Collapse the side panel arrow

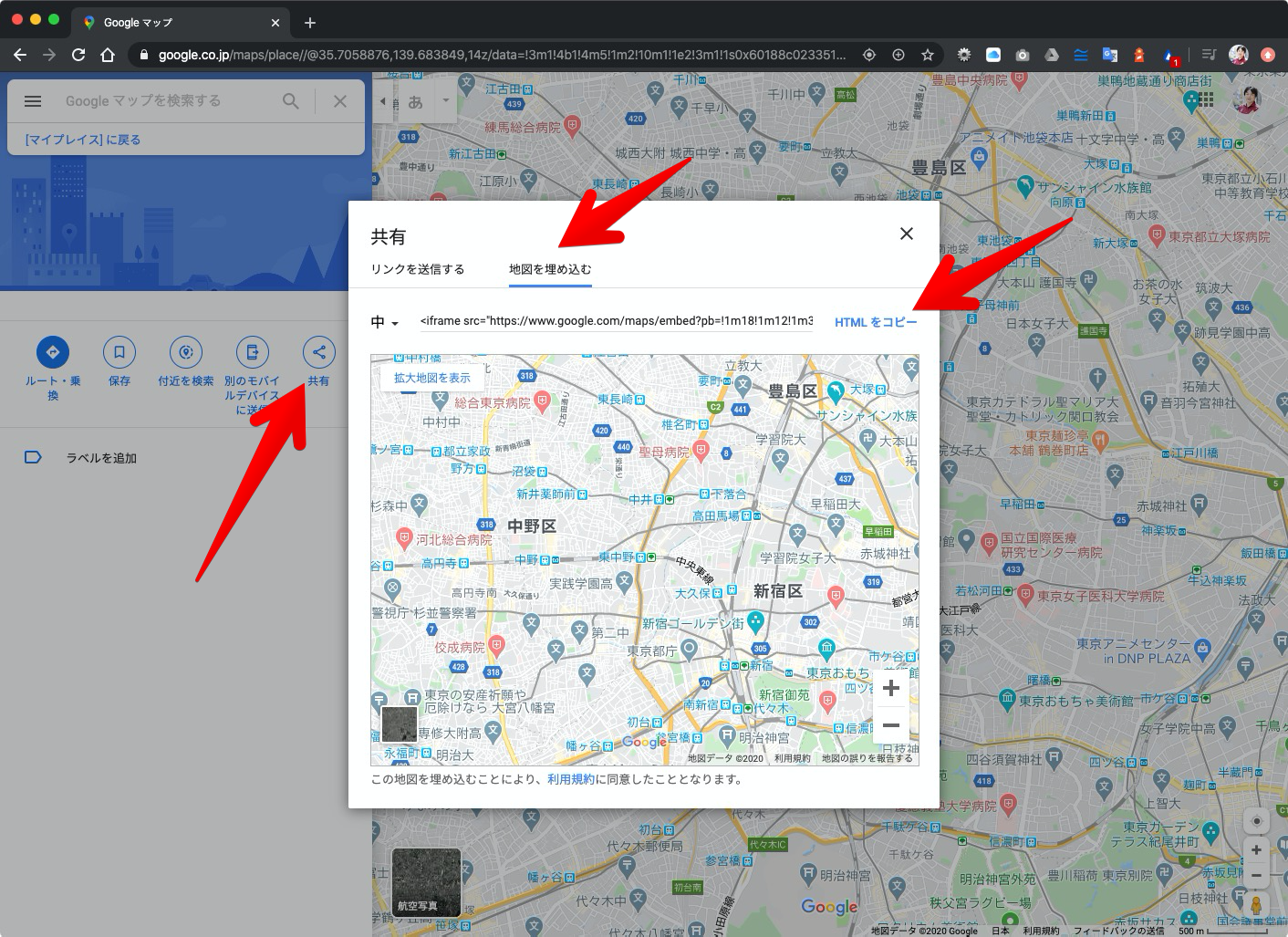coord(382,101)
